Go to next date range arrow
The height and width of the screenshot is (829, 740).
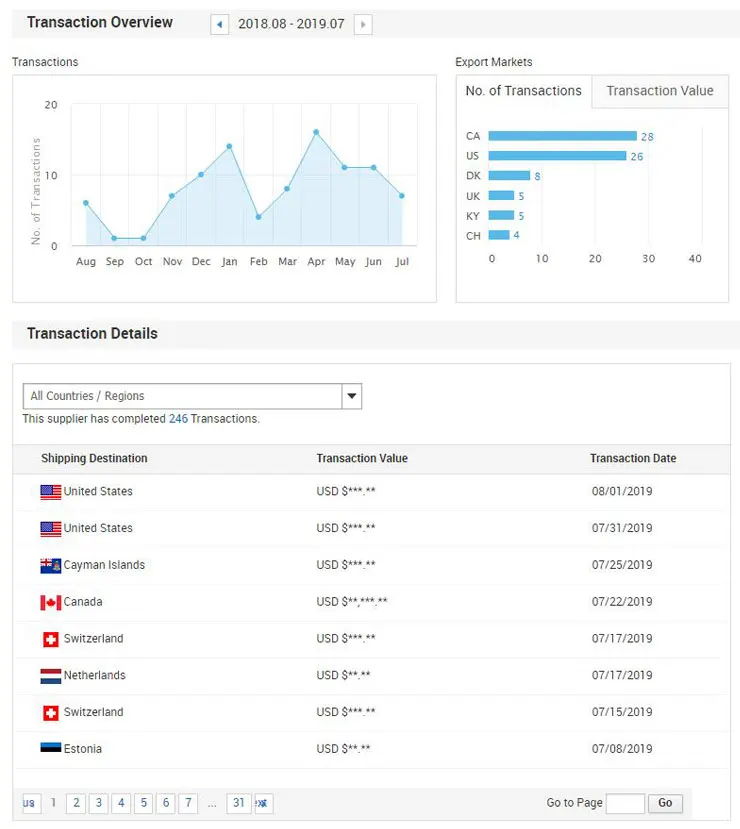pos(363,24)
